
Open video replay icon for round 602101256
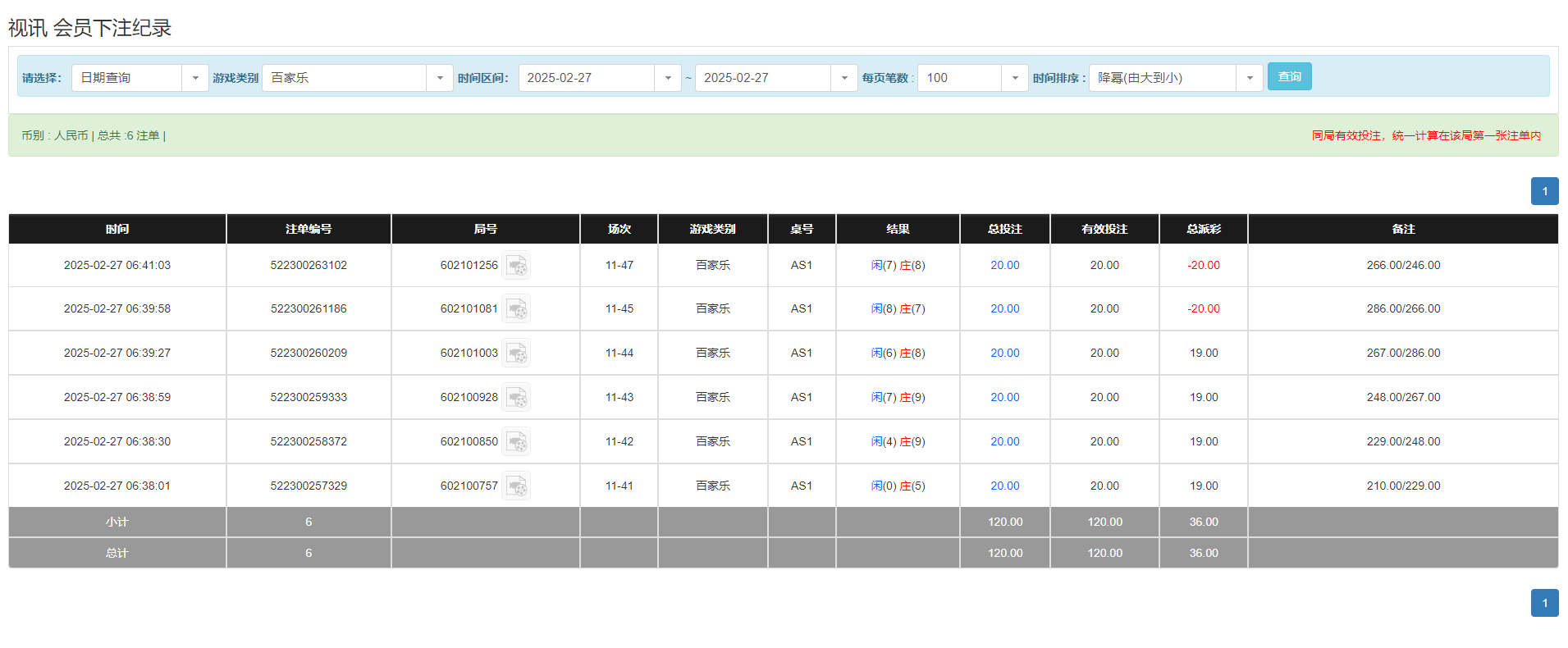point(516,266)
